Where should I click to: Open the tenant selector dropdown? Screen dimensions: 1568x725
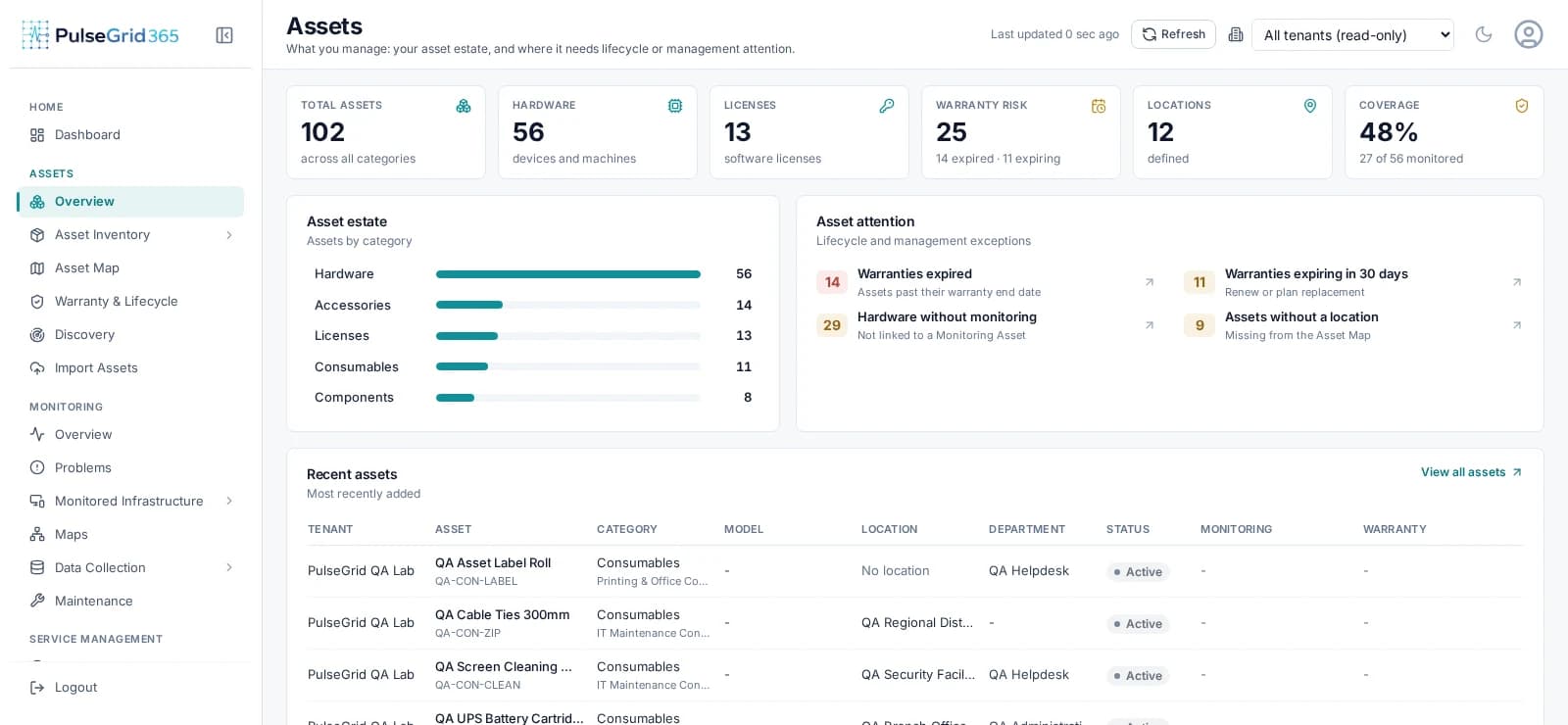[x=1352, y=35]
